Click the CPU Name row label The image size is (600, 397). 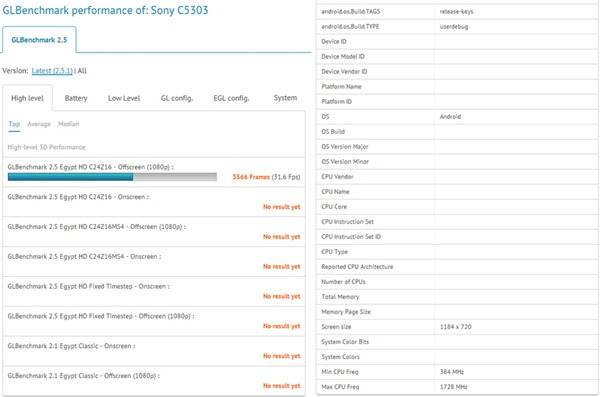[x=335, y=191]
